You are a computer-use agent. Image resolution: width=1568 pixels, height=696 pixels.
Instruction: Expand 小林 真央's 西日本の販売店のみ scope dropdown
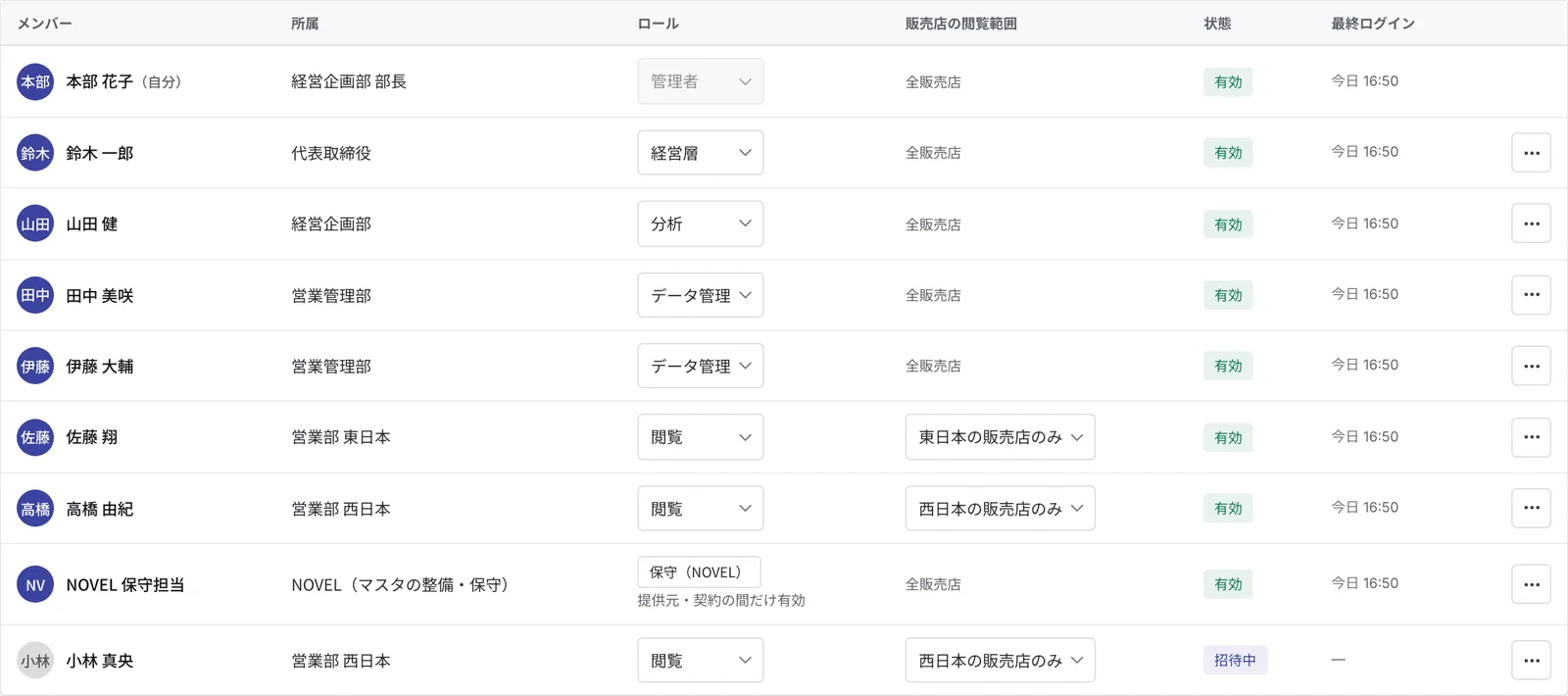[x=1001, y=661]
